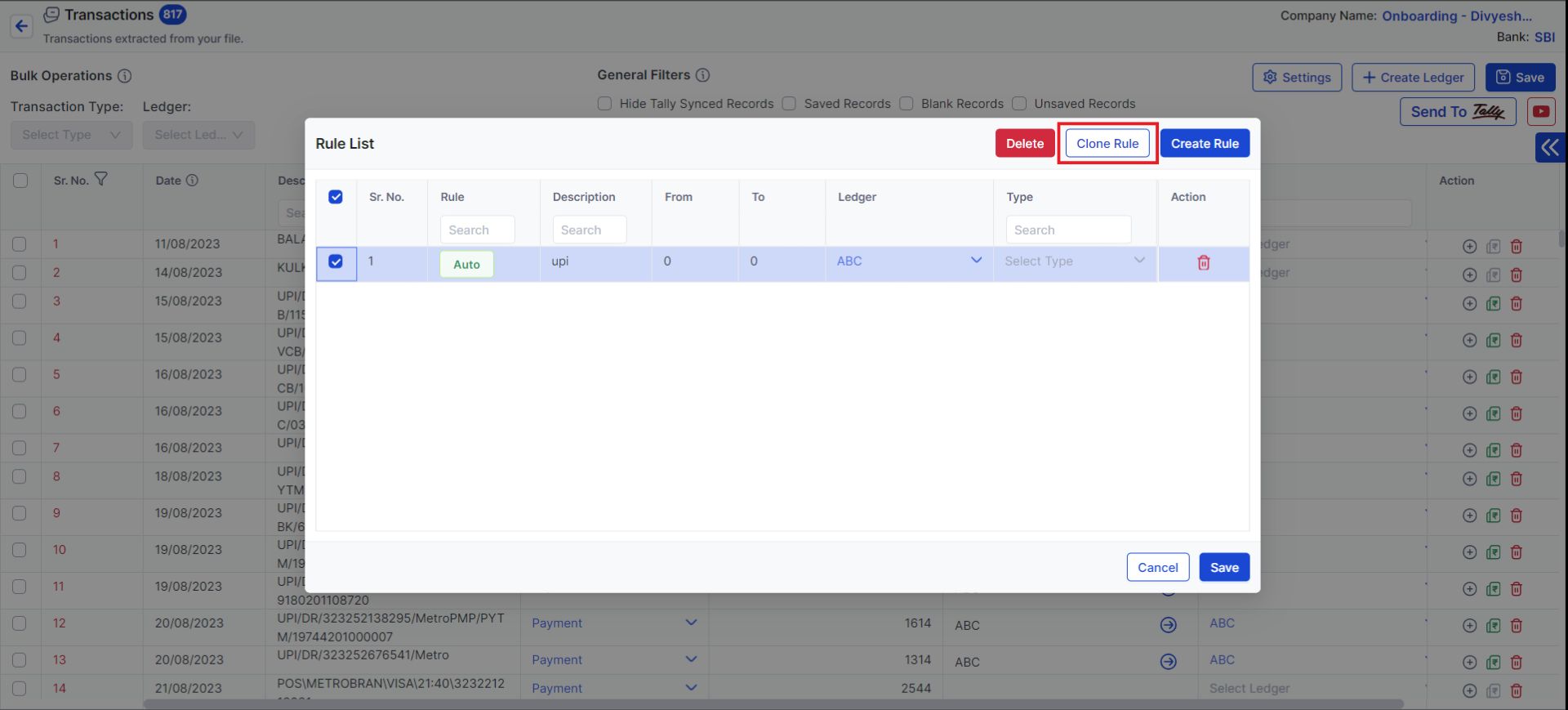Click Create Rule button

[x=1205, y=143]
